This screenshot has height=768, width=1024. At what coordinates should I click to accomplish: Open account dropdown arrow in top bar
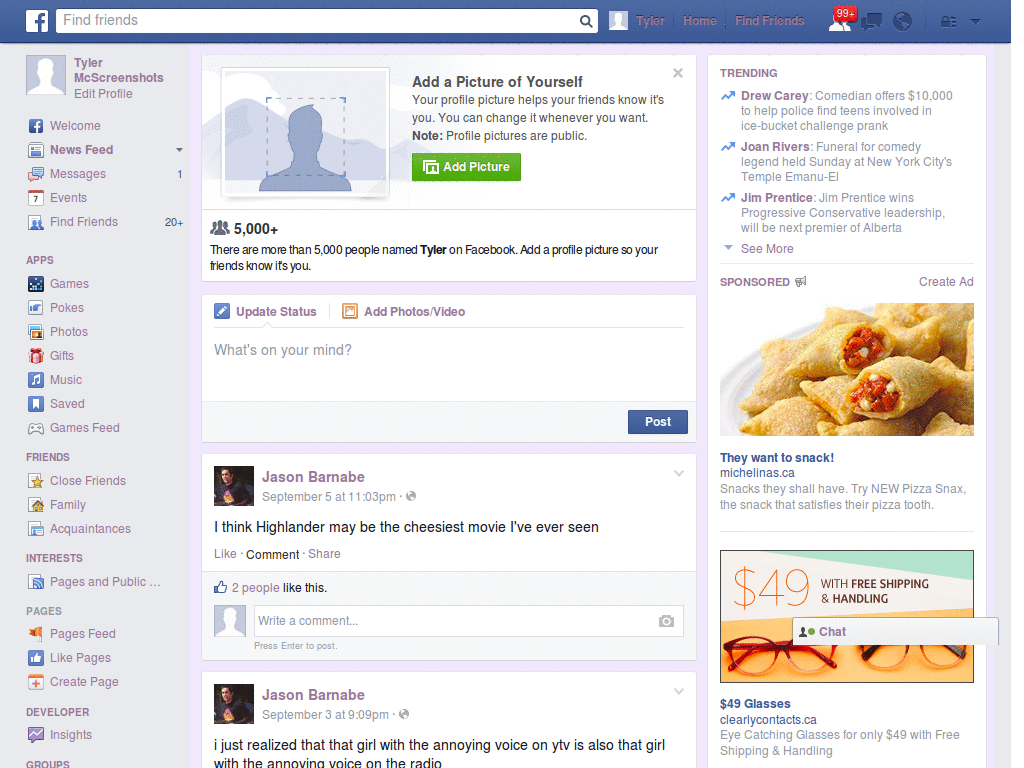975,22
